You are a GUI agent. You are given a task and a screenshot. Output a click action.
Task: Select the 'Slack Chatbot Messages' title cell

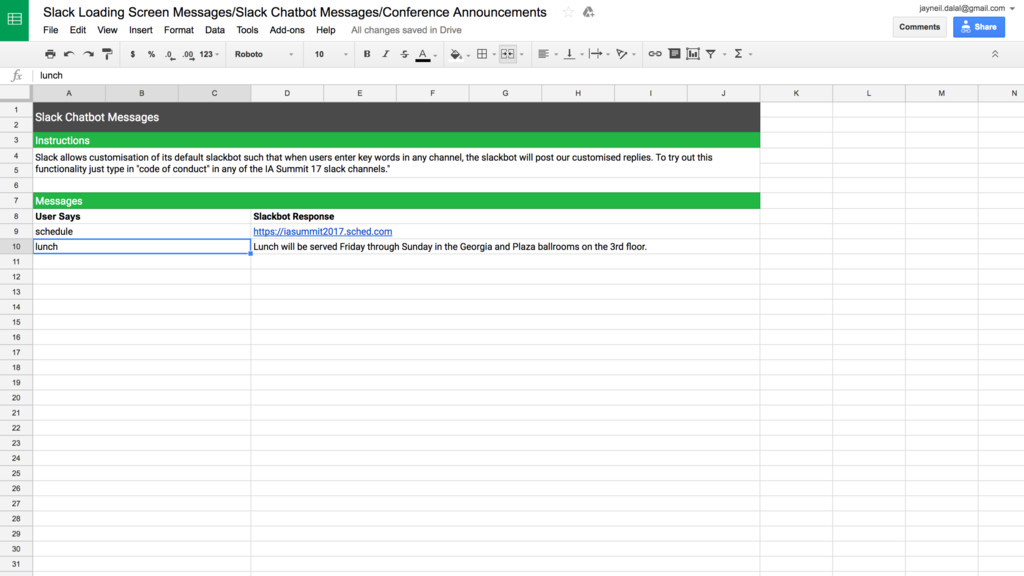pyautogui.click(x=396, y=118)
